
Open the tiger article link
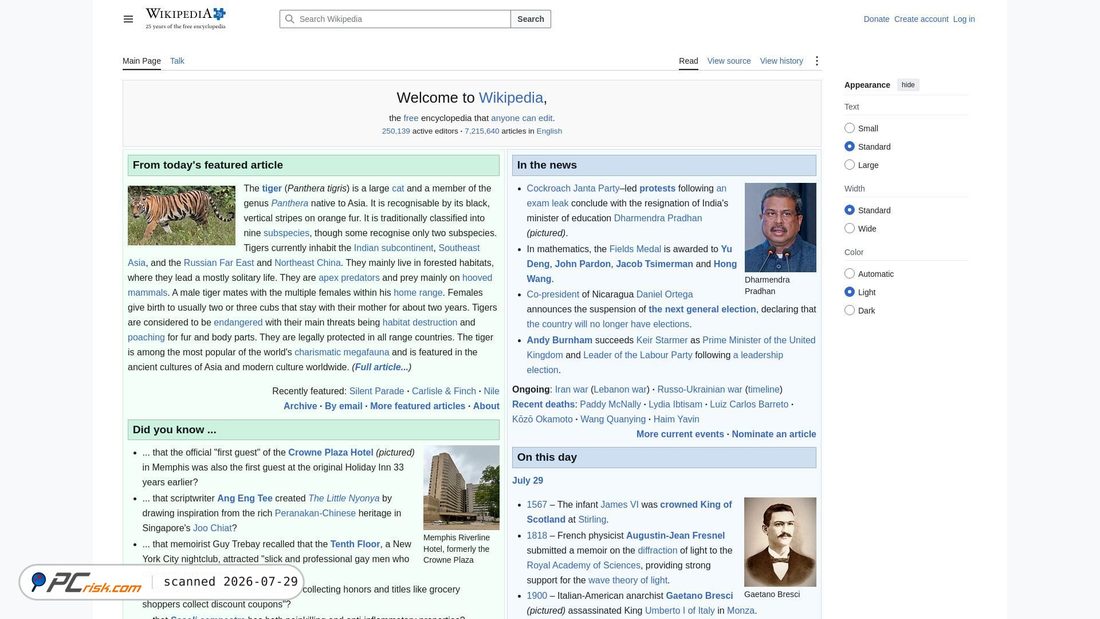click(x=271, y=188)
